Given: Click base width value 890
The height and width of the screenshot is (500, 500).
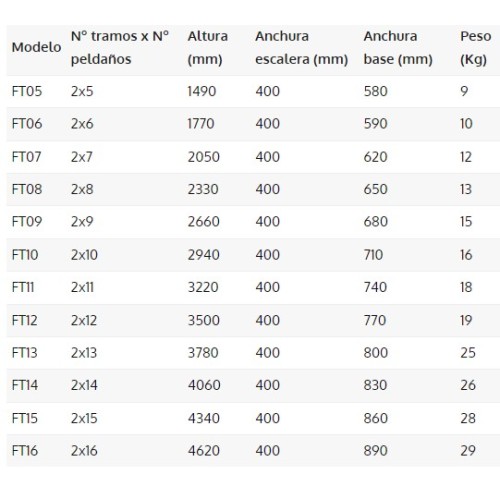Looking at the screenshot, I should click(x=376, y=451).
